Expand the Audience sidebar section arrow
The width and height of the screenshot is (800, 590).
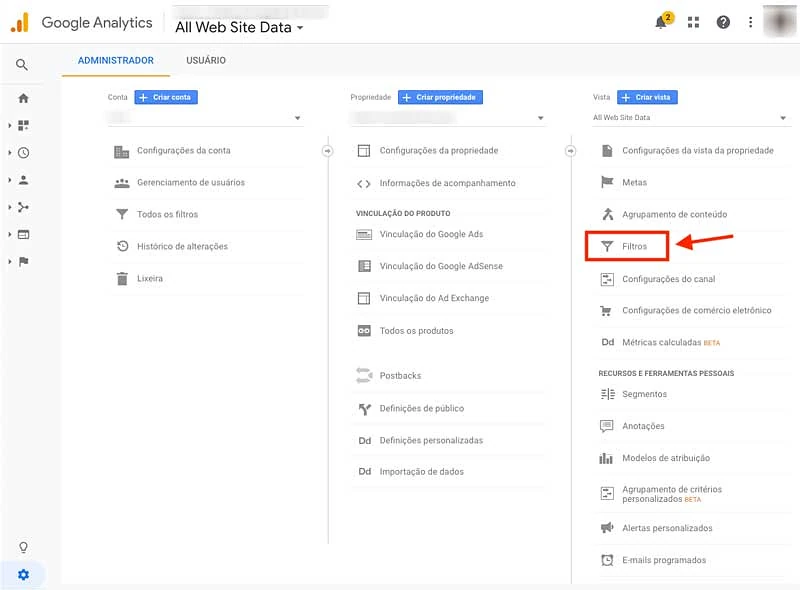pyautogui.click(x=10, y=180)
